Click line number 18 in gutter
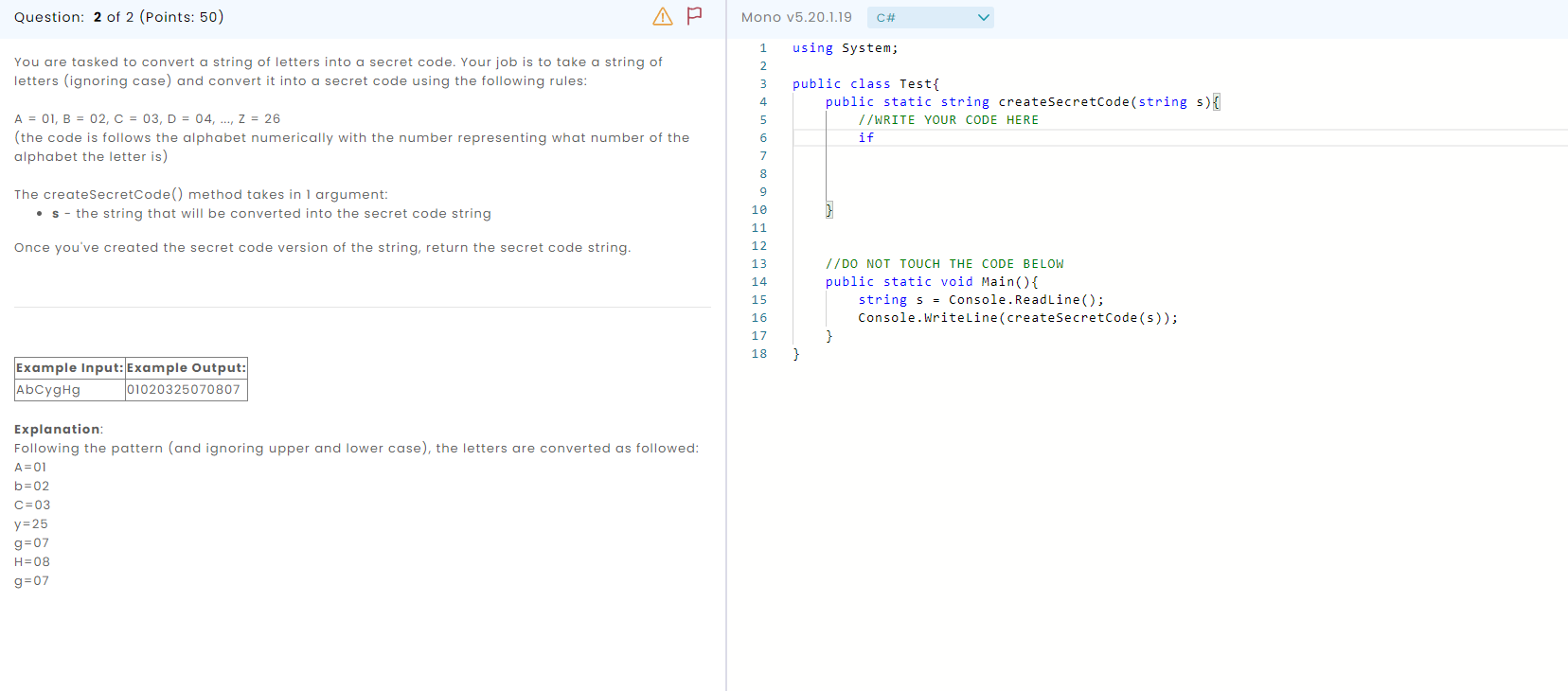 click(x=759, y=354)
